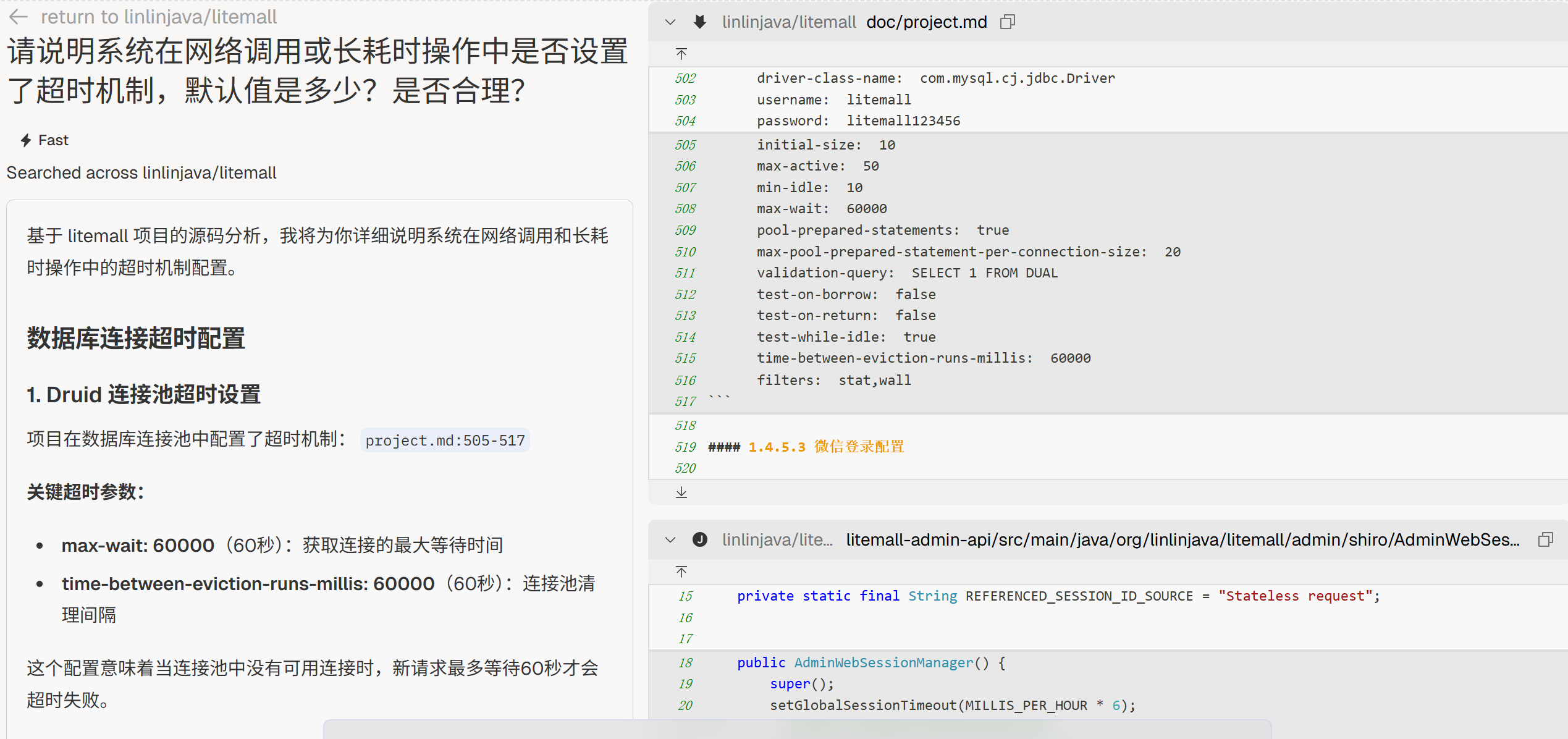Copy the doc/project.md file path
Viewport: 1568px width, 739px height.
click(1008, 22)
